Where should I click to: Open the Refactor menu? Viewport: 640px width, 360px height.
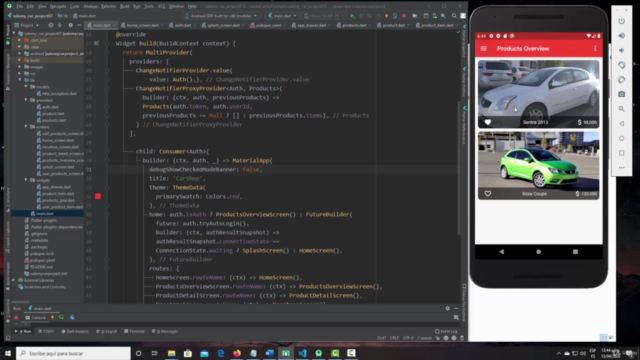[109, 6]
